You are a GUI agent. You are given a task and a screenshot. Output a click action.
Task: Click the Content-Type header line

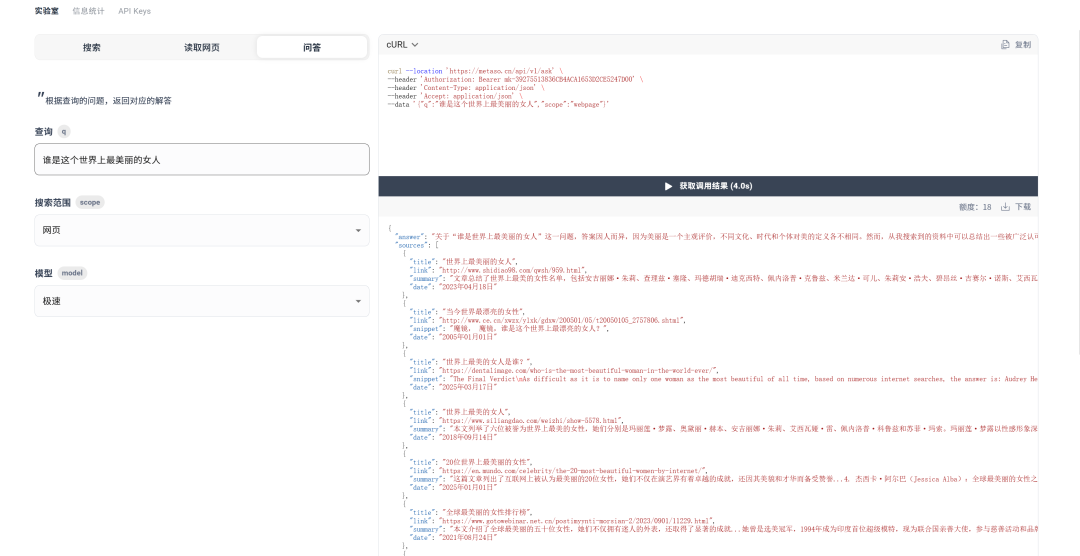465,87
